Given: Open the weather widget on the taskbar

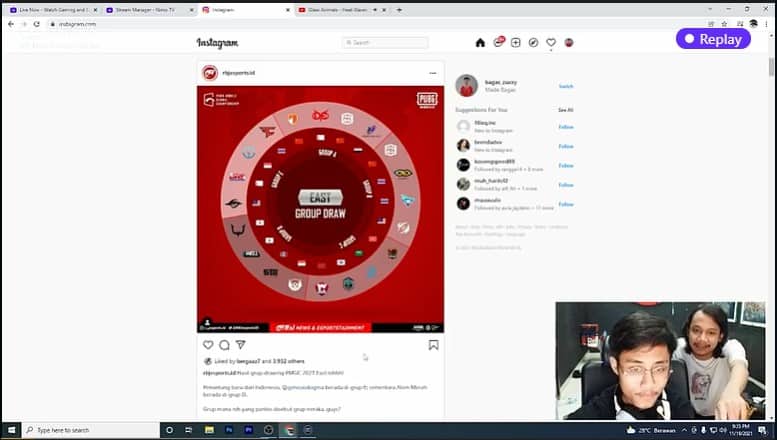Looking at the screenshot, I should click(x=651, y=430).
